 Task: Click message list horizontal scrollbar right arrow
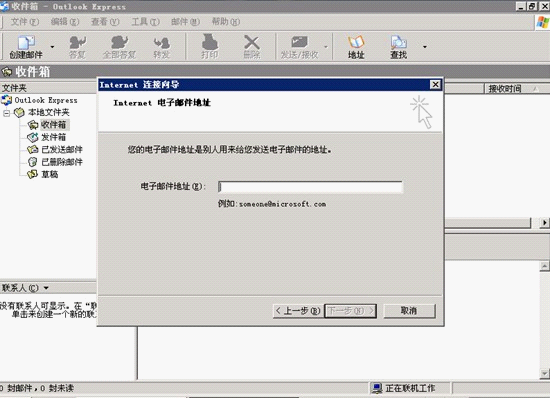[x=544, y=223]
